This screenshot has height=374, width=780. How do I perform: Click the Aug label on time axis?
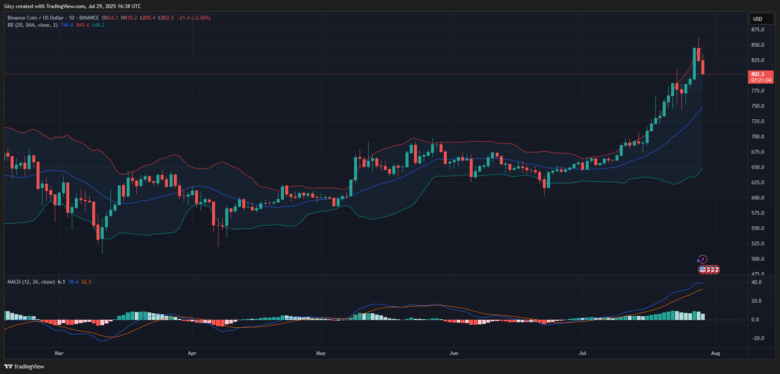[715, 354]
